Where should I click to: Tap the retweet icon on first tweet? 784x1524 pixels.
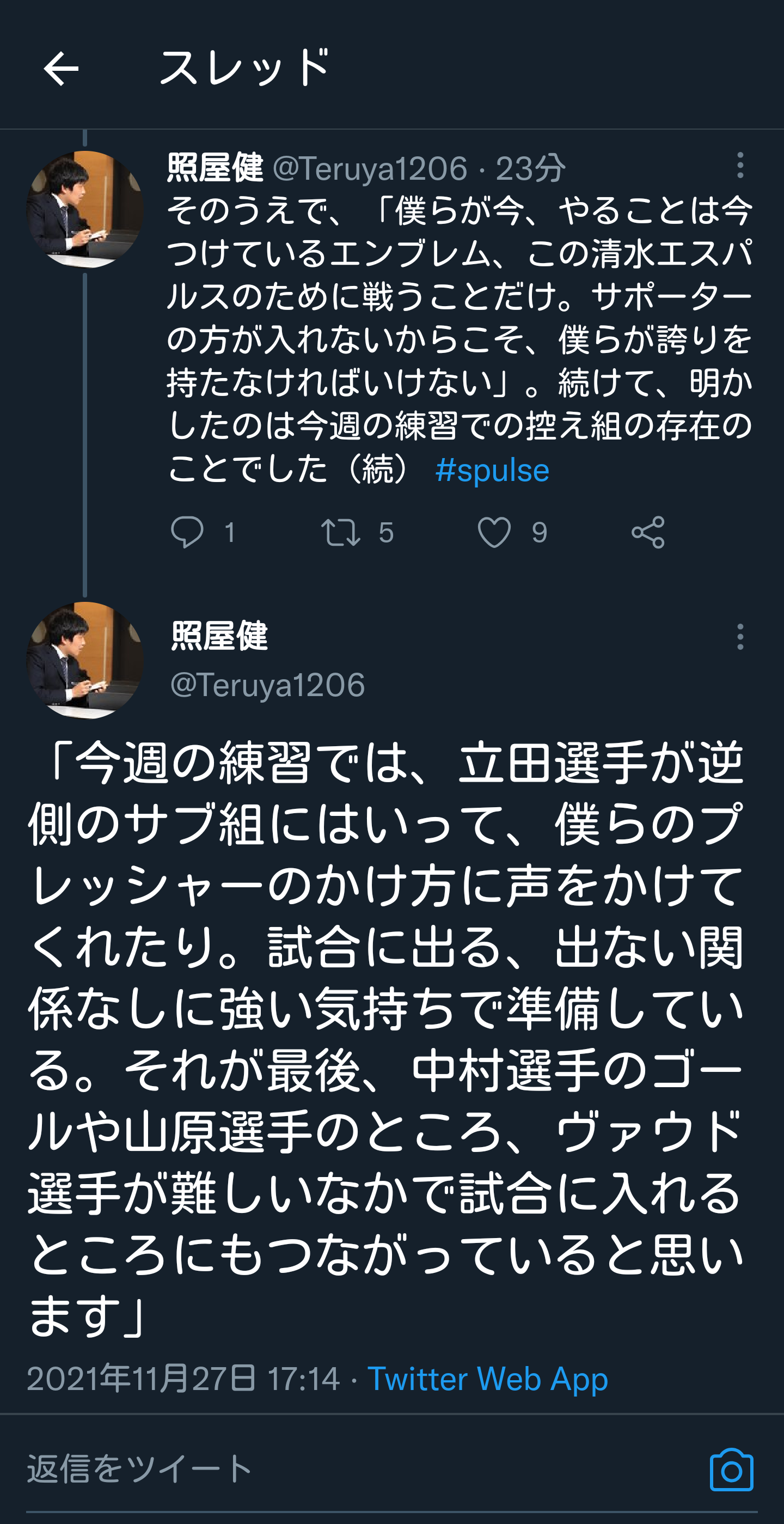341,532
